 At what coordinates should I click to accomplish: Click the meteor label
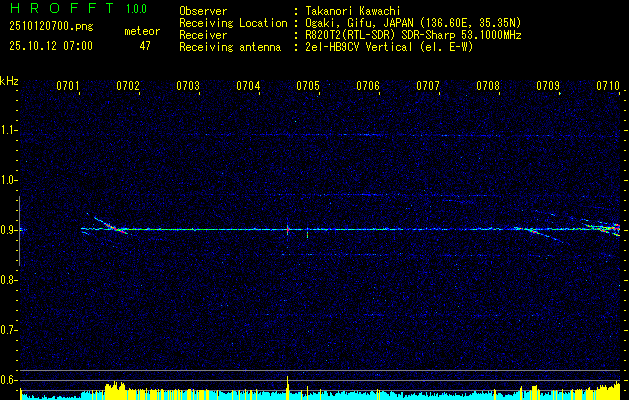[x=142, y=31]
